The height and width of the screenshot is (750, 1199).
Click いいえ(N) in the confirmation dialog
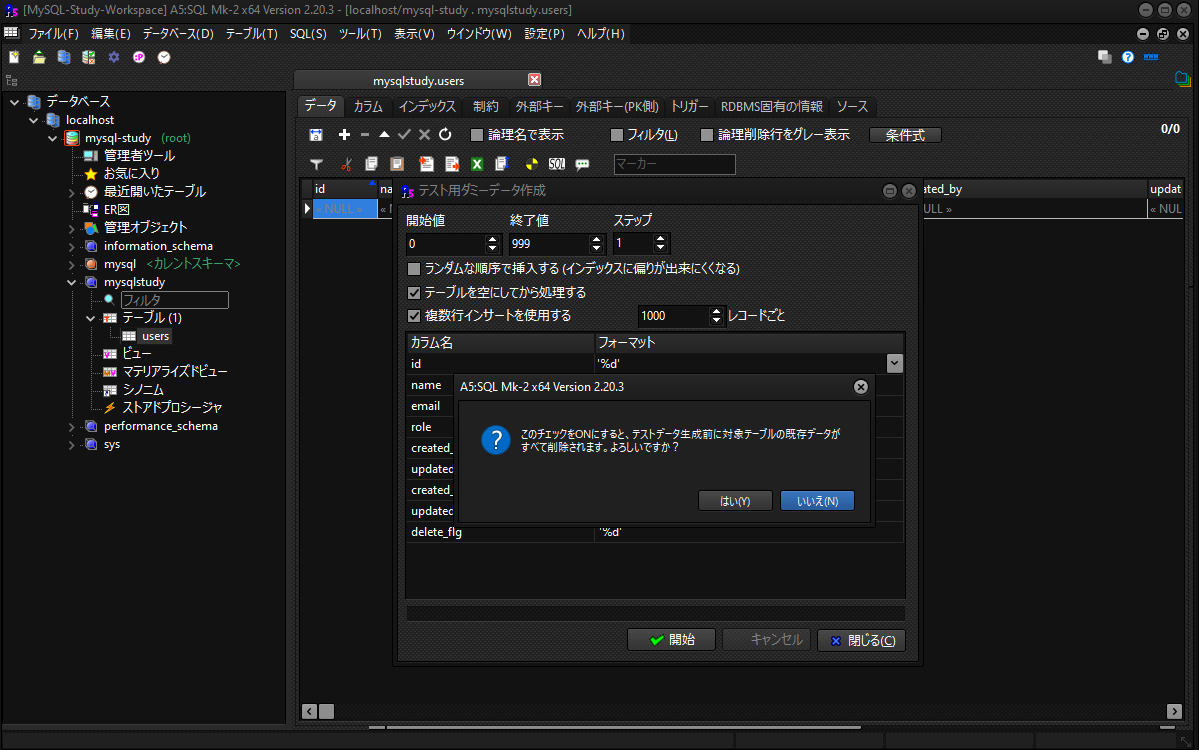tap(817, 501)
